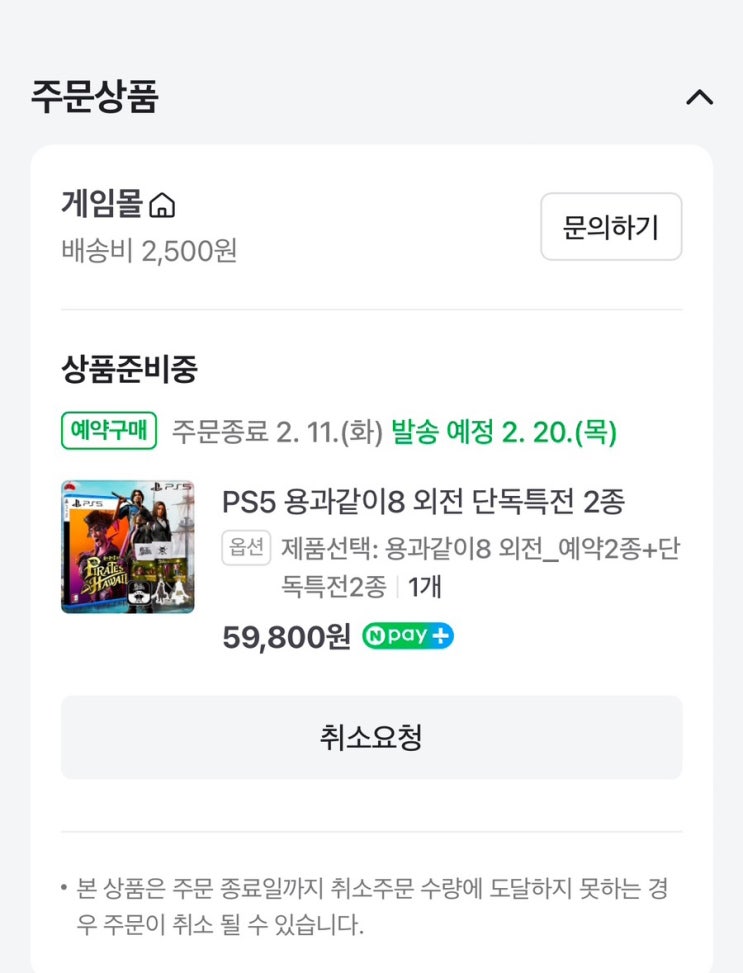Click the 1개 quantity label
The width and height of the screenshot is (743, 973).
[425, 585]
